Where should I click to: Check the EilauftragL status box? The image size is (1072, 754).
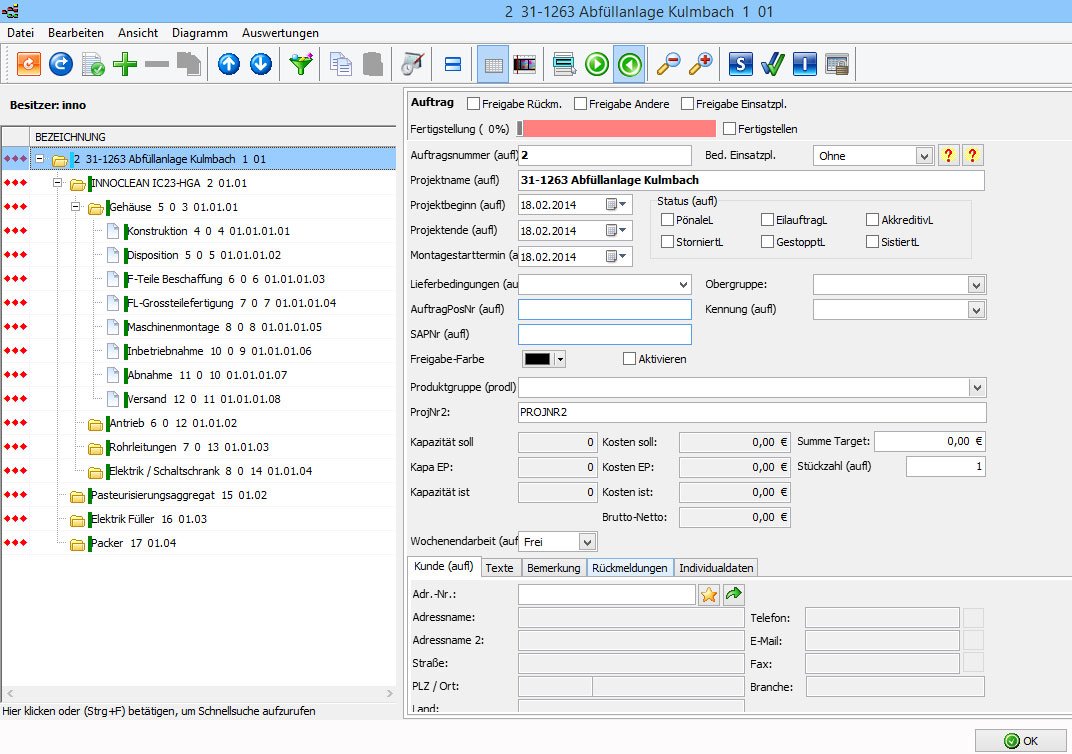pyautogui.click(x=767, y=220)
